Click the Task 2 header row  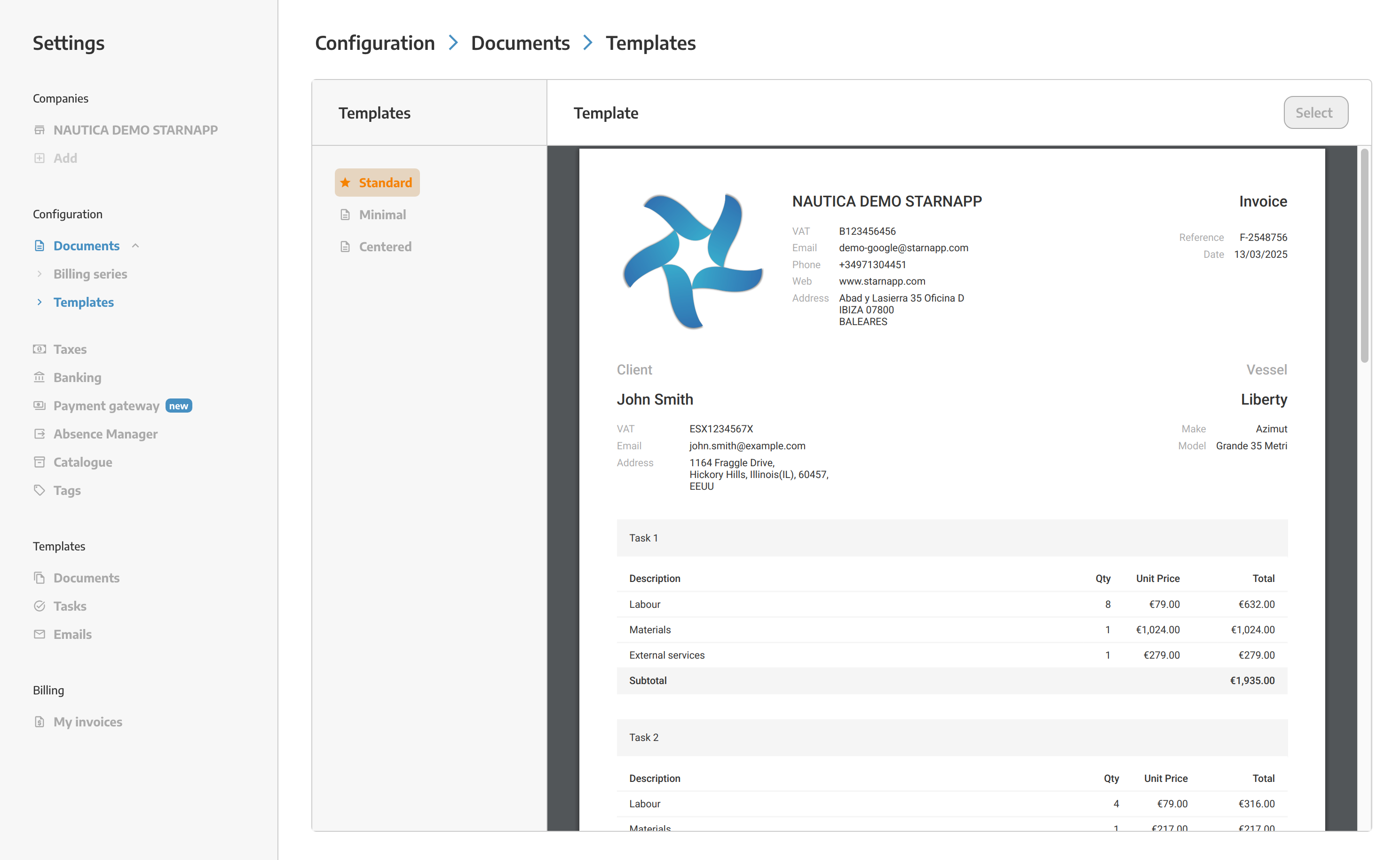click(x=952, y=738)
